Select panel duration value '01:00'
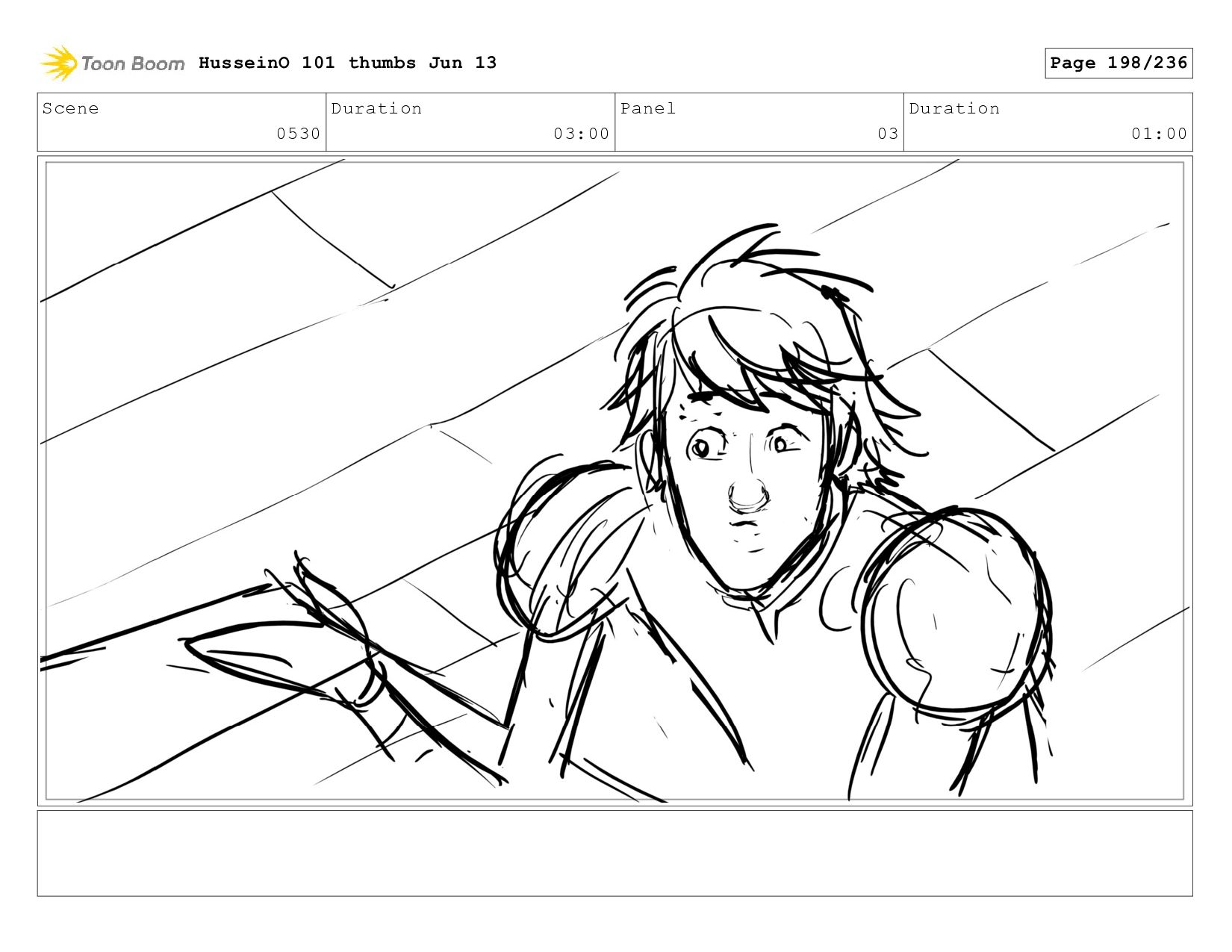Viewport: 1232px width, 952px height. coord(1159,134)
